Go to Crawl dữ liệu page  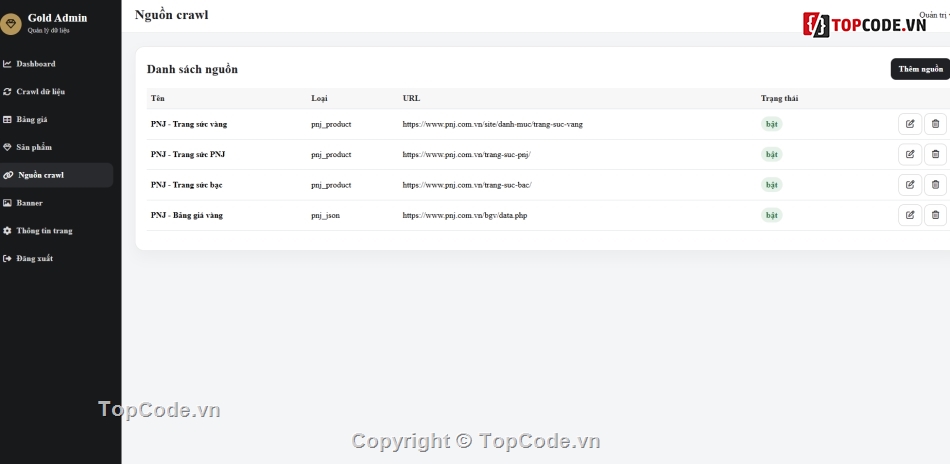(56, 91)
